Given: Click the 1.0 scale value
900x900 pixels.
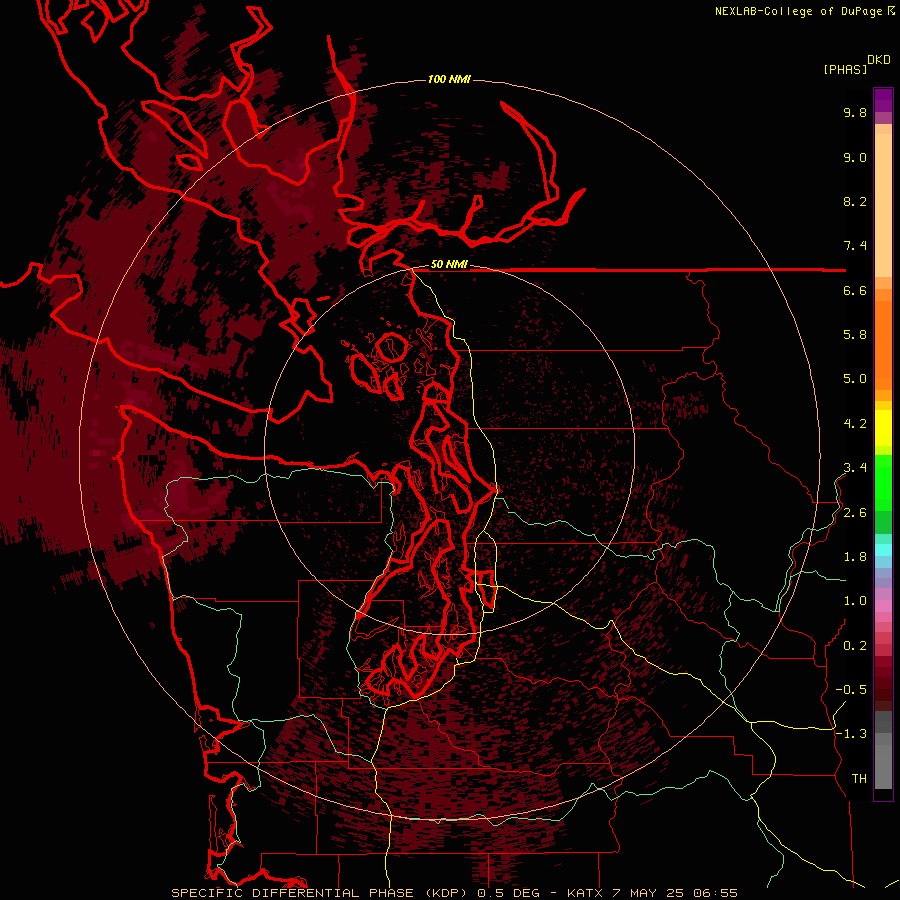Looking at the screenshot, I should pos(855,601).
